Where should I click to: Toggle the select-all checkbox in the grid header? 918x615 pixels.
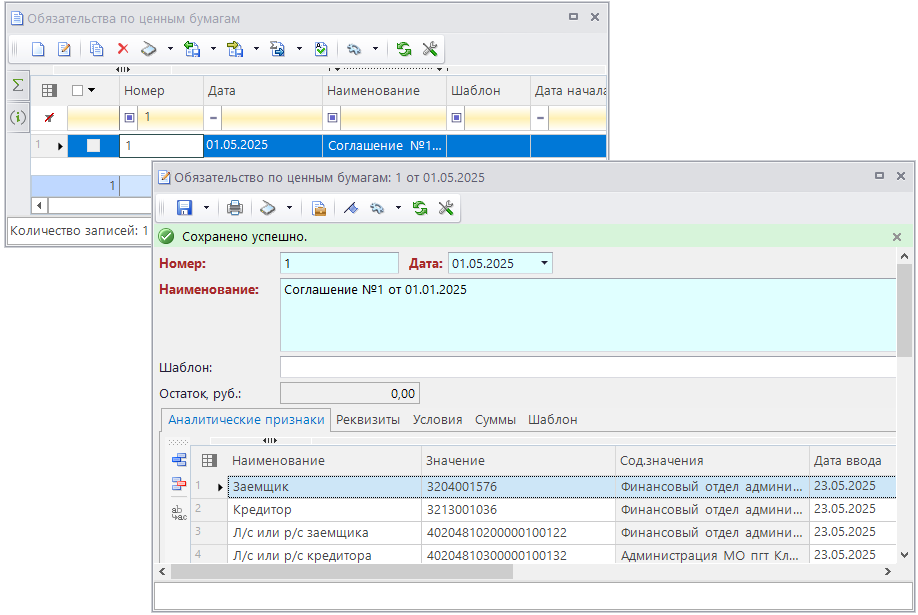78,90
